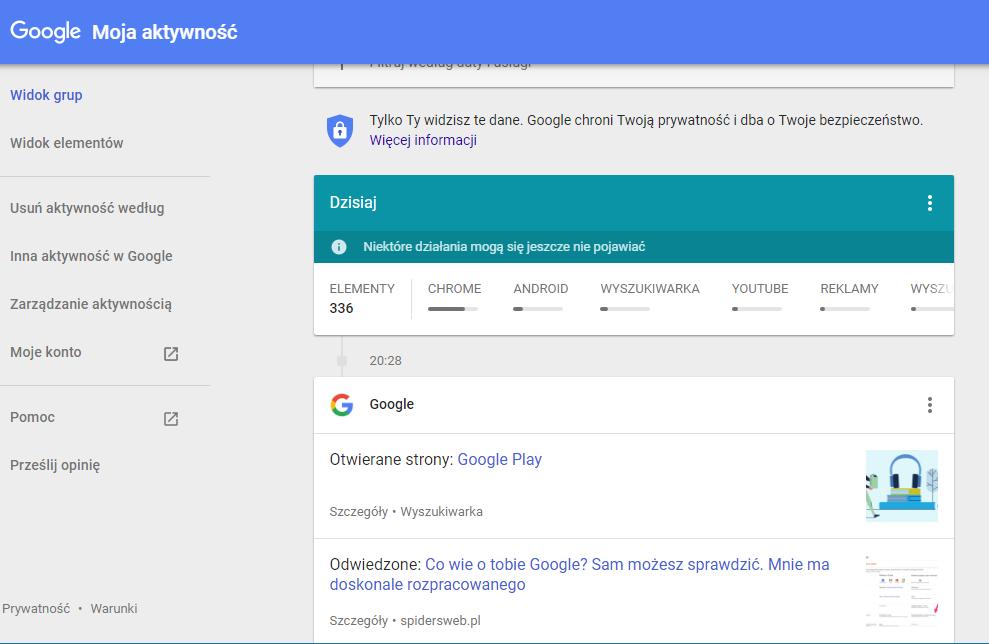Open Zarządzanie aktywnością
Viewport: 989px width, 644px height.
point(91,304)
